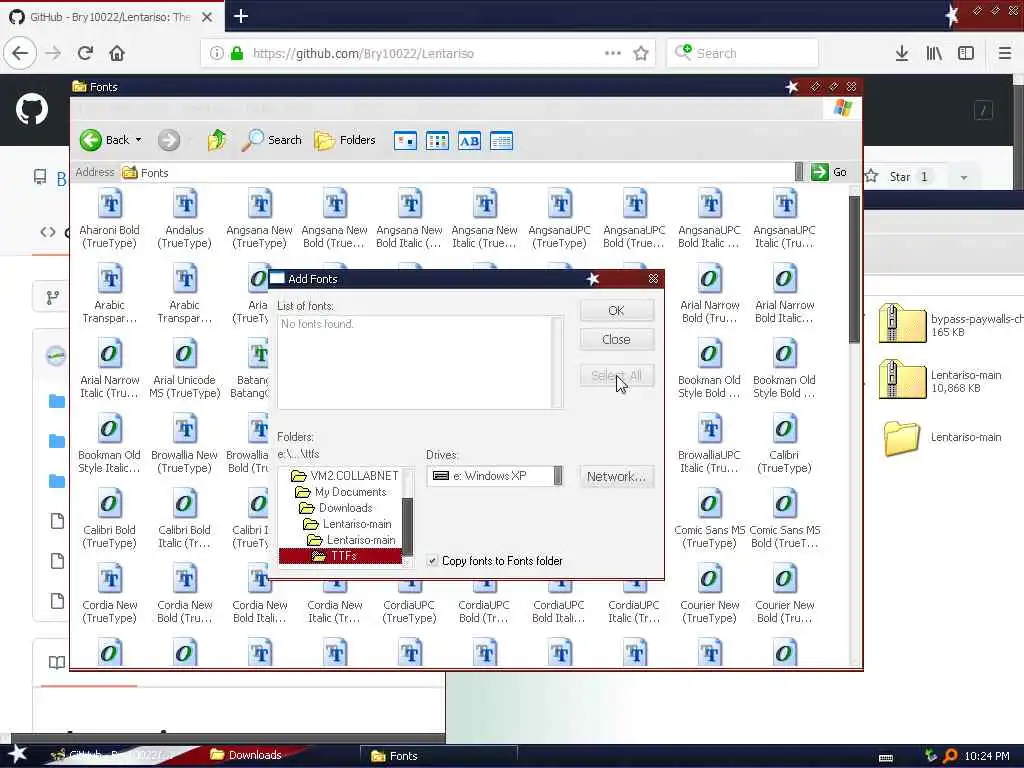Open the Back history dropdown arrow

click(138, 140)
